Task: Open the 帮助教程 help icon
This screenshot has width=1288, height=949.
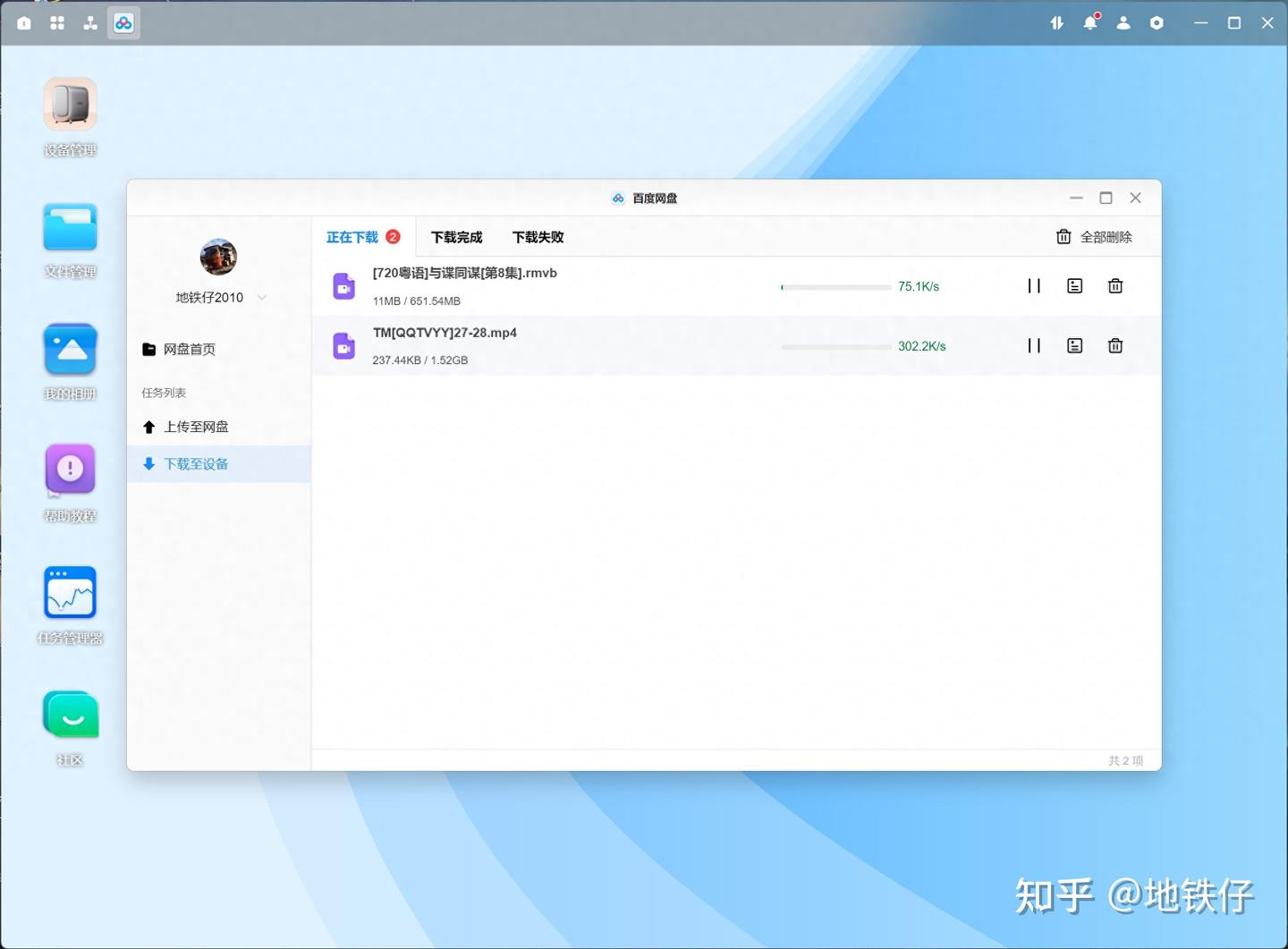Action: (x=70, y=470)
